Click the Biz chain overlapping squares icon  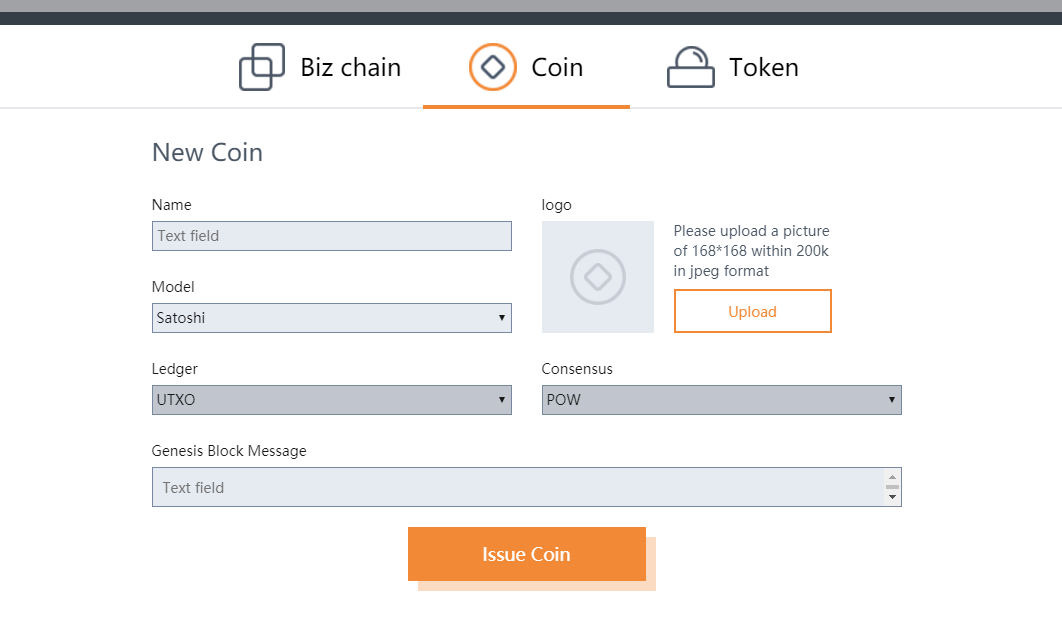pos(261,67)
